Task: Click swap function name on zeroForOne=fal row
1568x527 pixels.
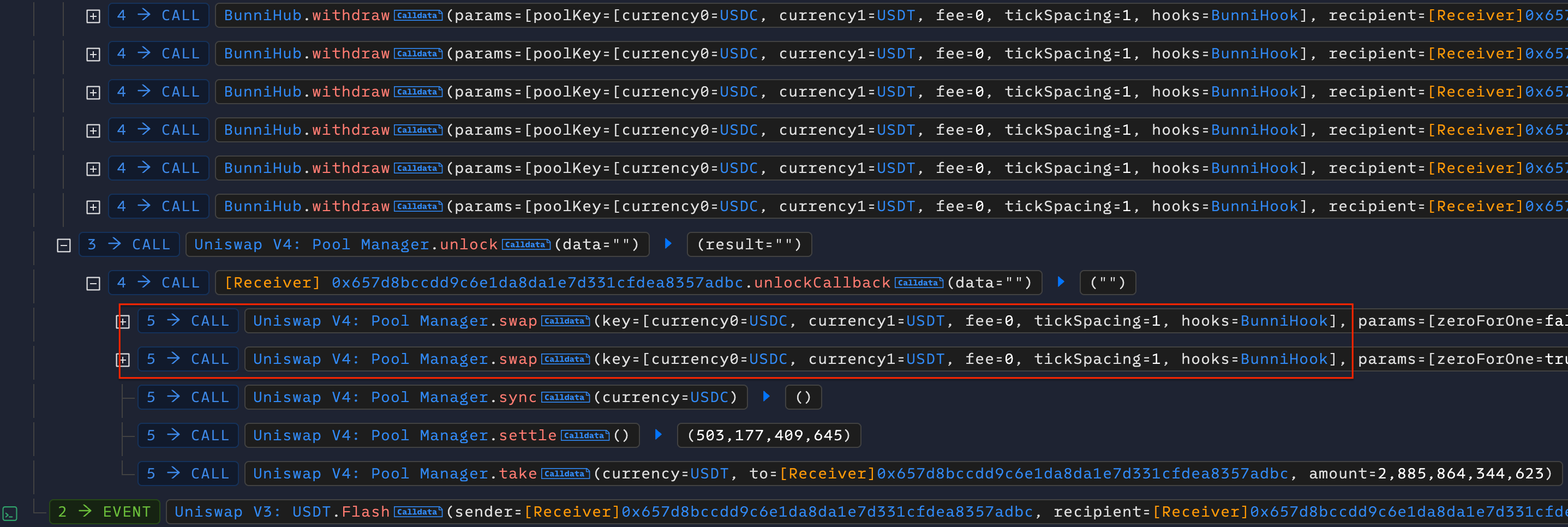Action: (518, 321)
